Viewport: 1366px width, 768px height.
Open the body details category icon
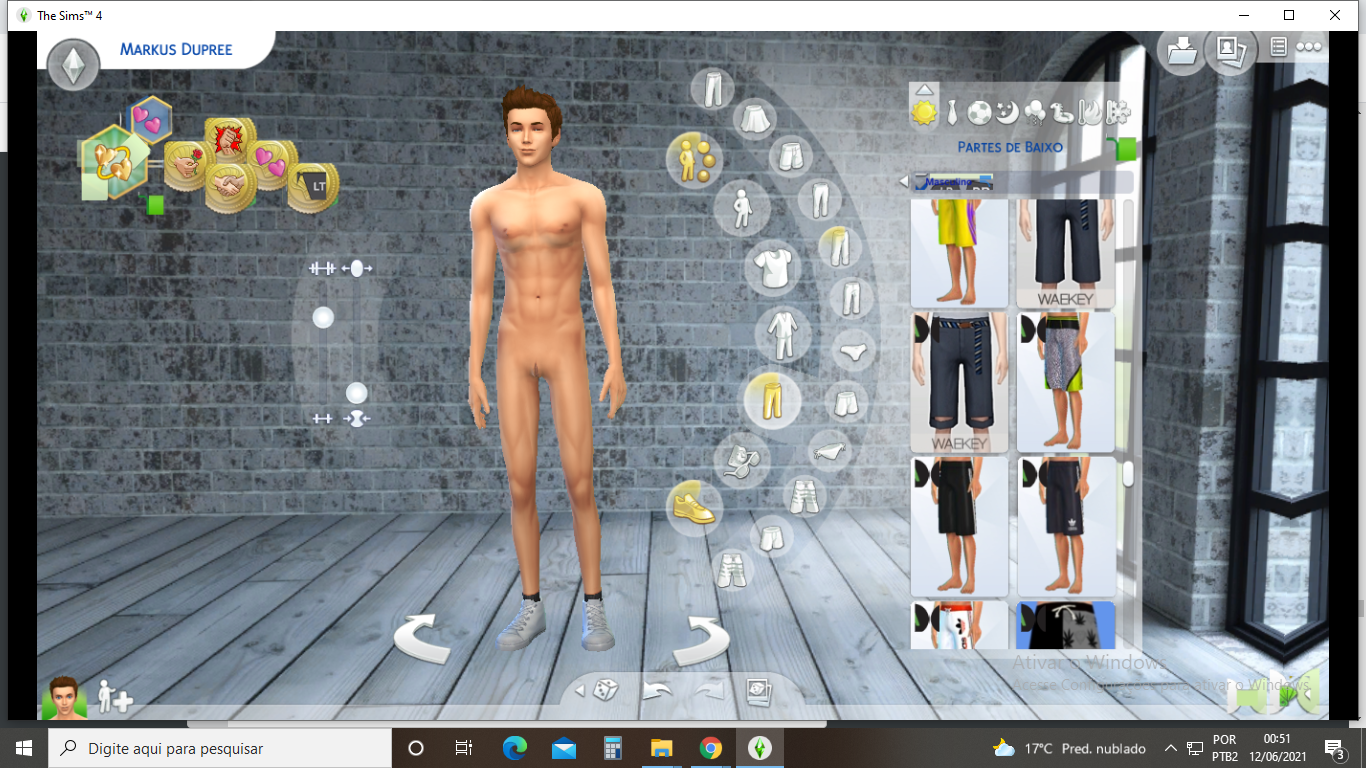click(x=742, y=209)
